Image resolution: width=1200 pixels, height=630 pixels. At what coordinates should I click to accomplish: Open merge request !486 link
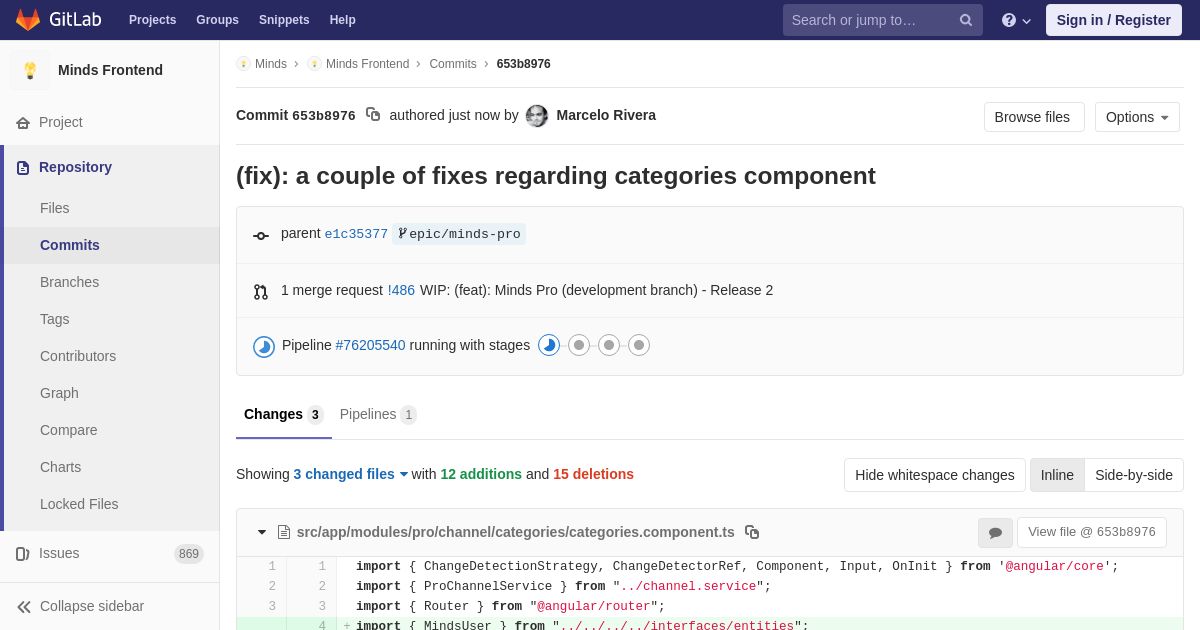pyautogui.click(x=401, y=290)
